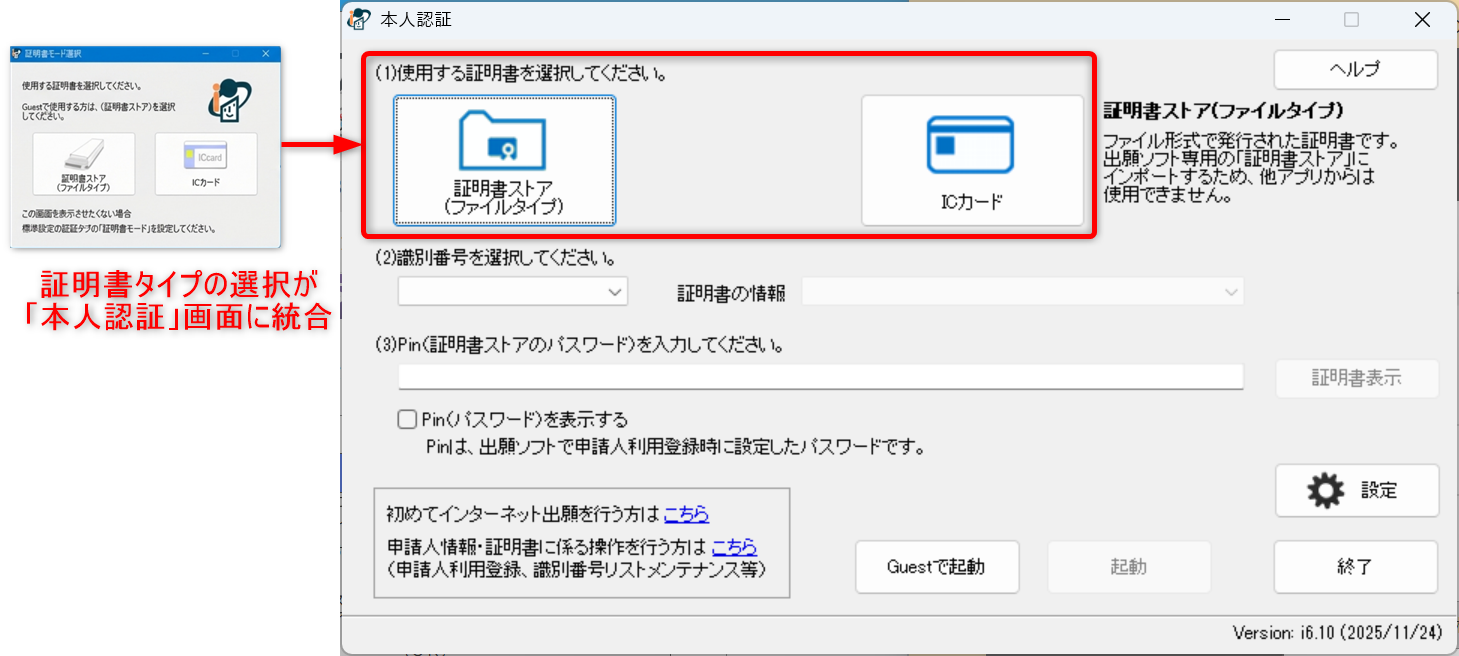
Task: Click the 起動 button
Action: tap(1128, 567)
